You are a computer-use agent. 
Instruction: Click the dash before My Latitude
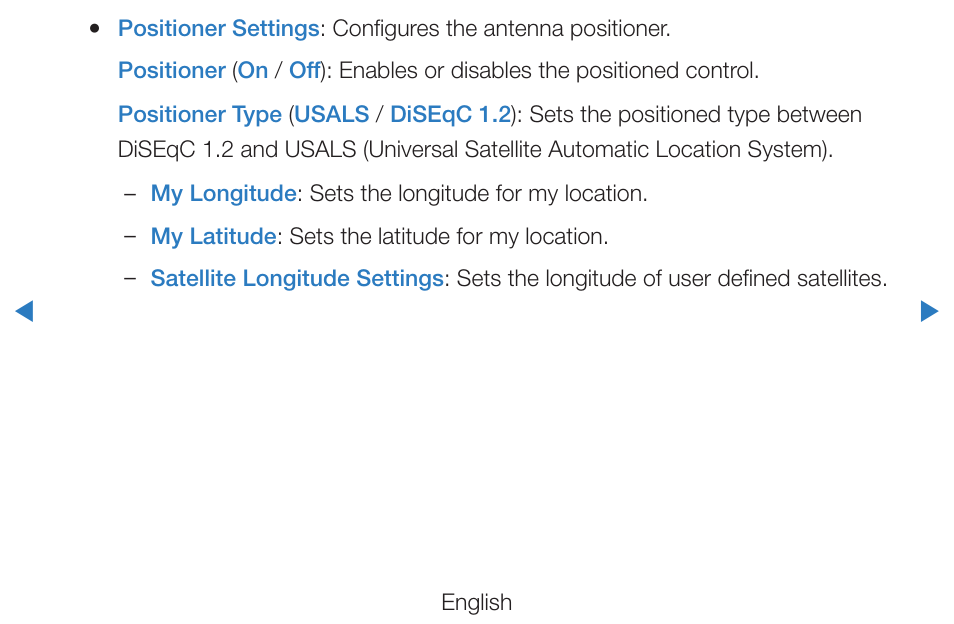pos(129,237)
